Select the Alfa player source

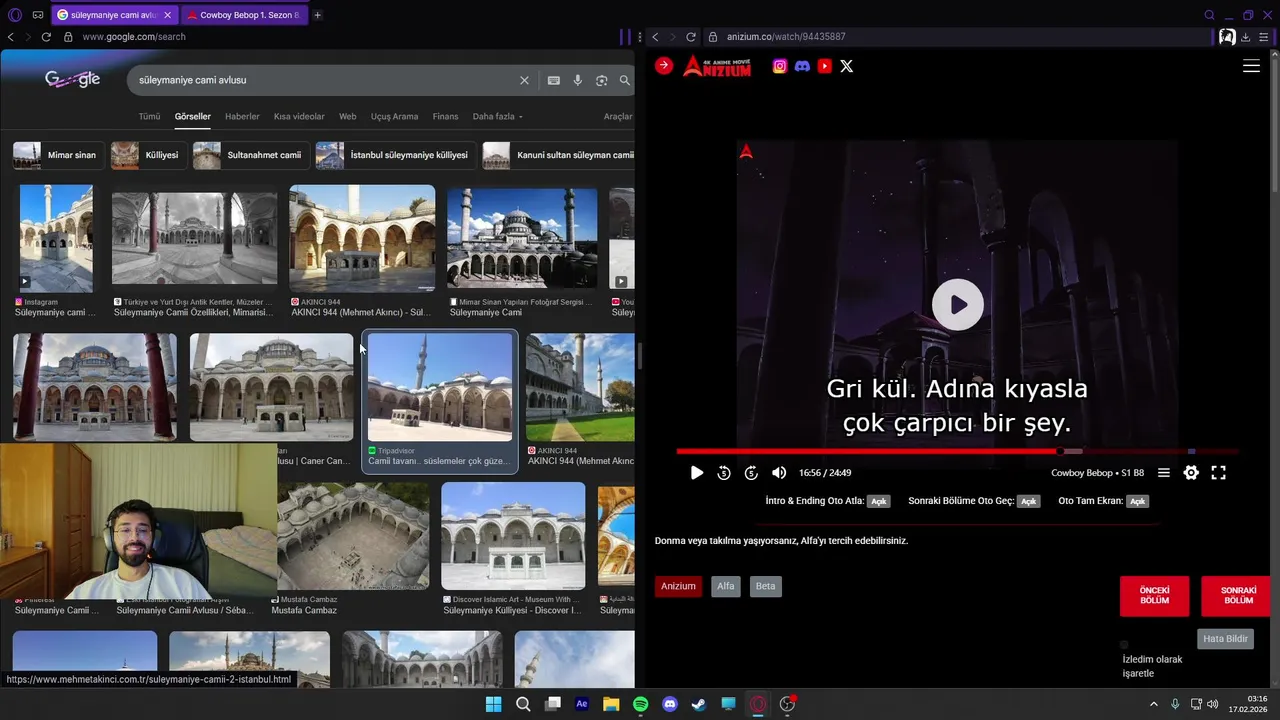point(726,586)
